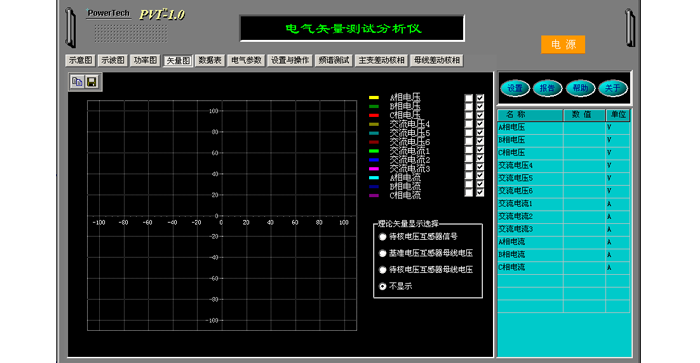Open the 关于 round button
700x363 pixels.
tap(612, 88)
